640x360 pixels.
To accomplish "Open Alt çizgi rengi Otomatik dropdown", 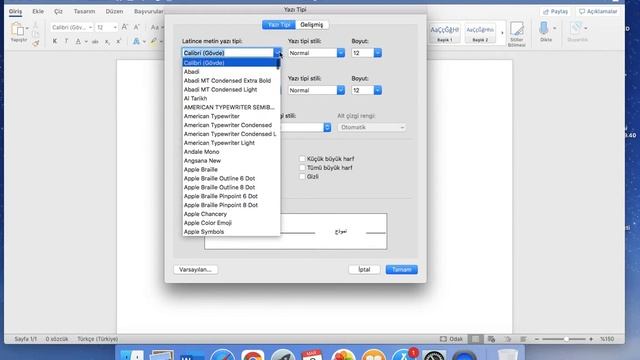I will tap(371, 127).
